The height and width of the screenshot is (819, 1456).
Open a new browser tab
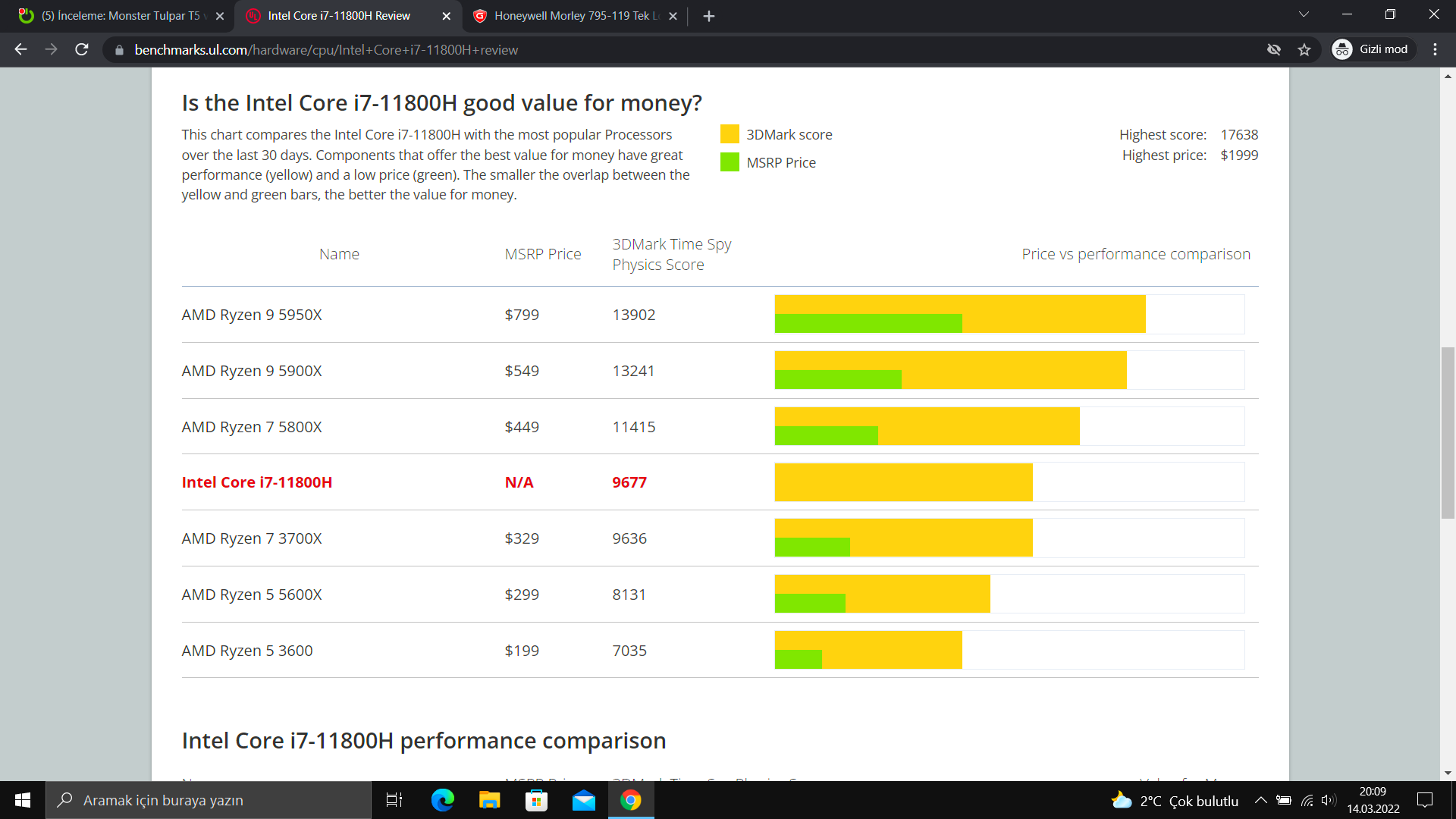708,16
